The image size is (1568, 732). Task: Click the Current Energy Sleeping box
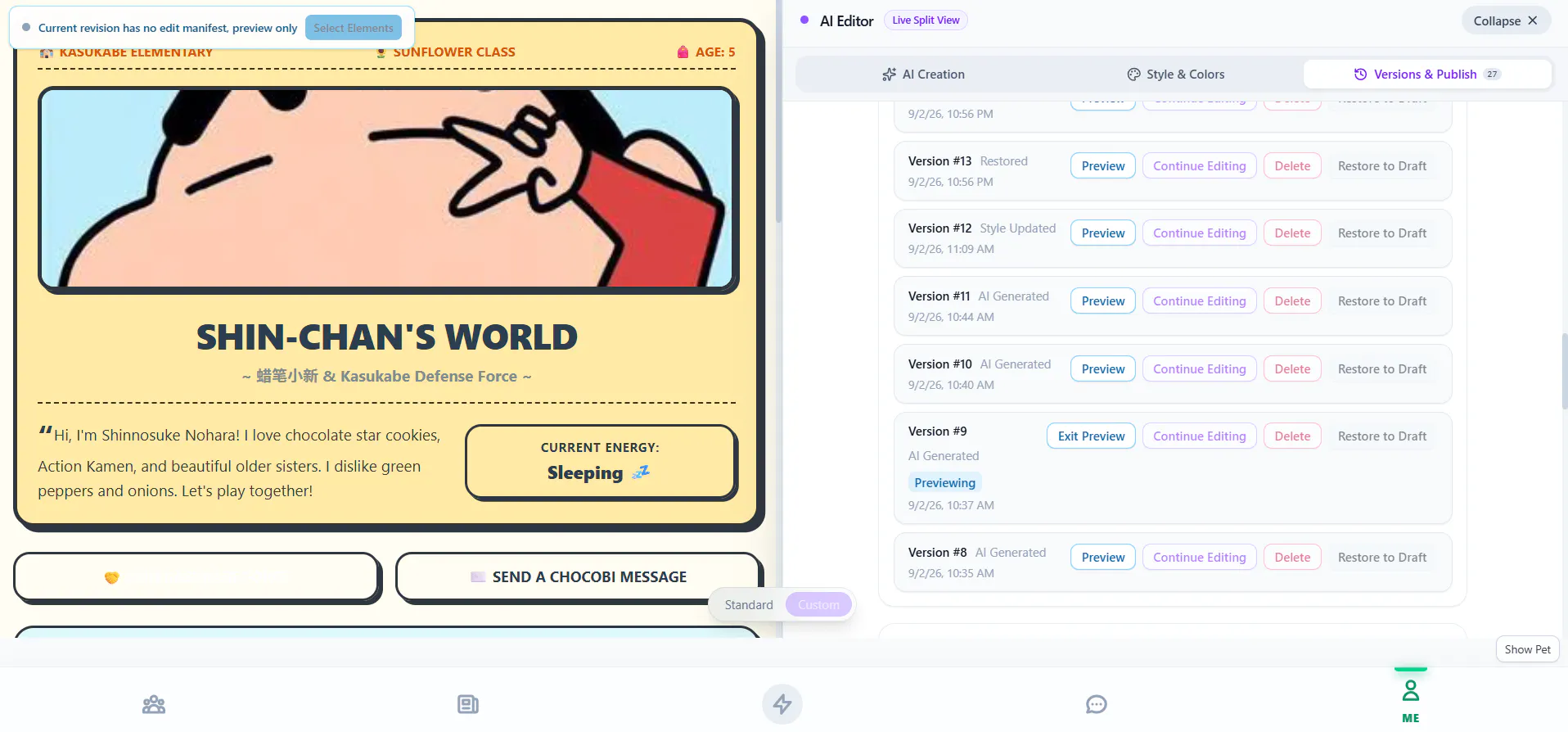pos(601,462)
